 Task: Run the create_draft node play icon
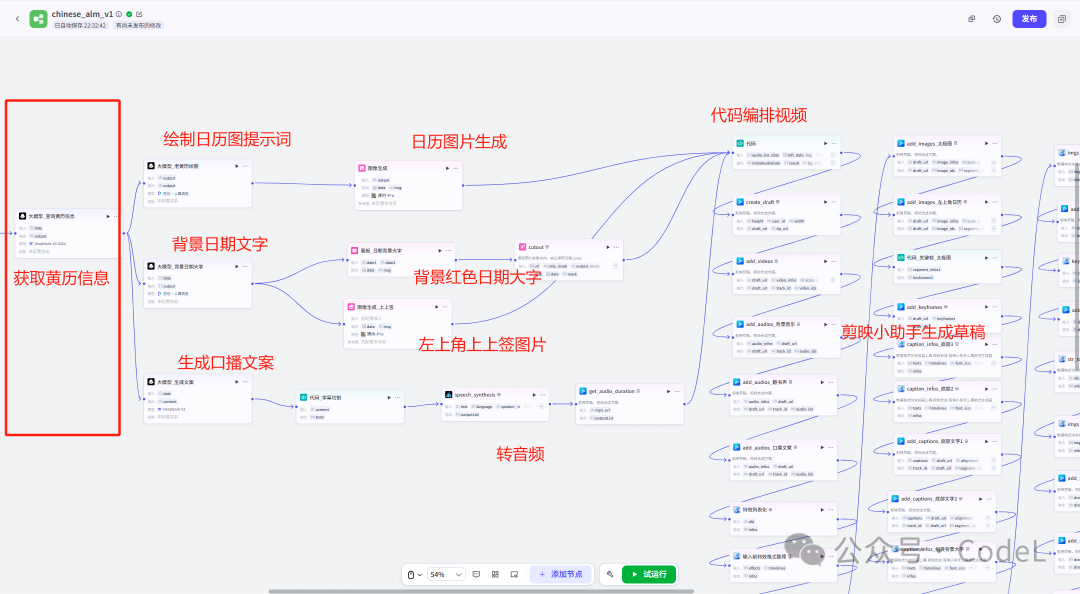click(x=826, y=202)
